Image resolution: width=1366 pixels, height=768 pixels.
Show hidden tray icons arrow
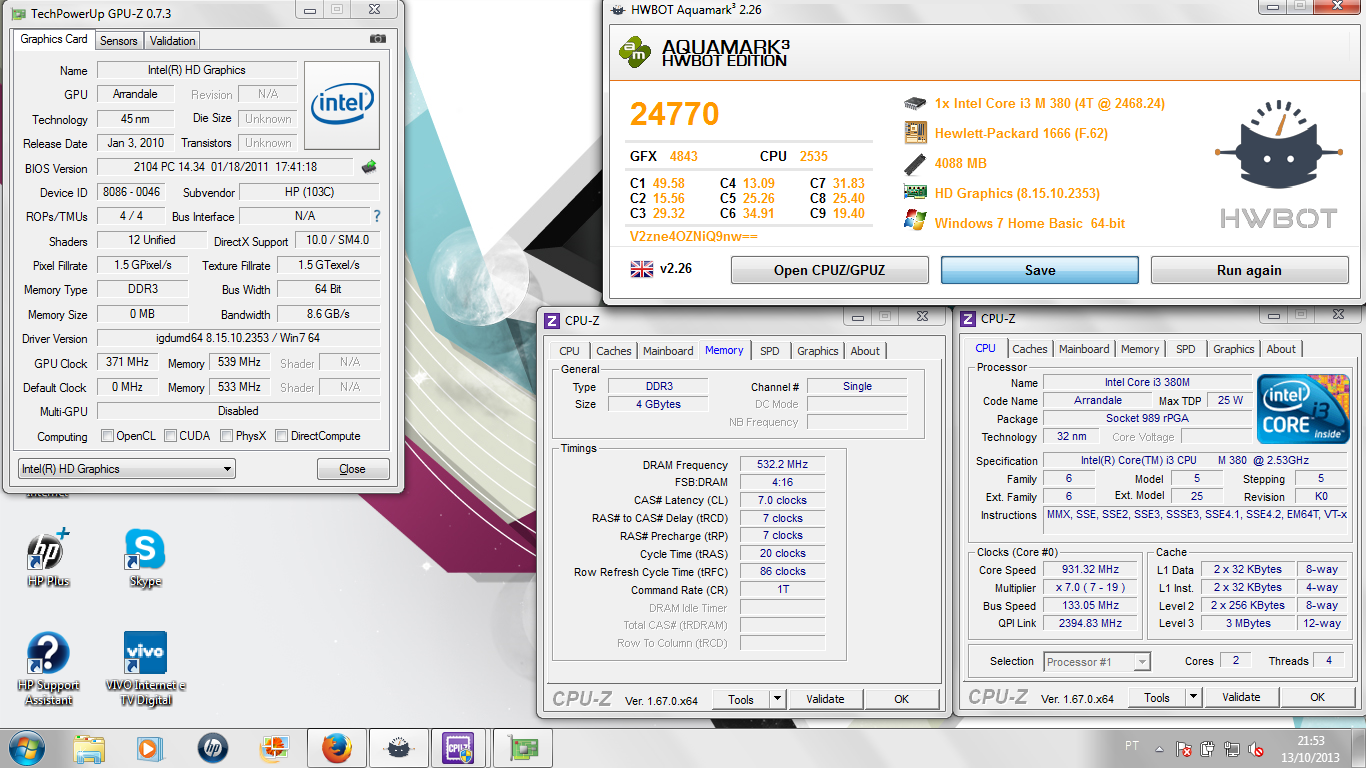pos(1160,748)
